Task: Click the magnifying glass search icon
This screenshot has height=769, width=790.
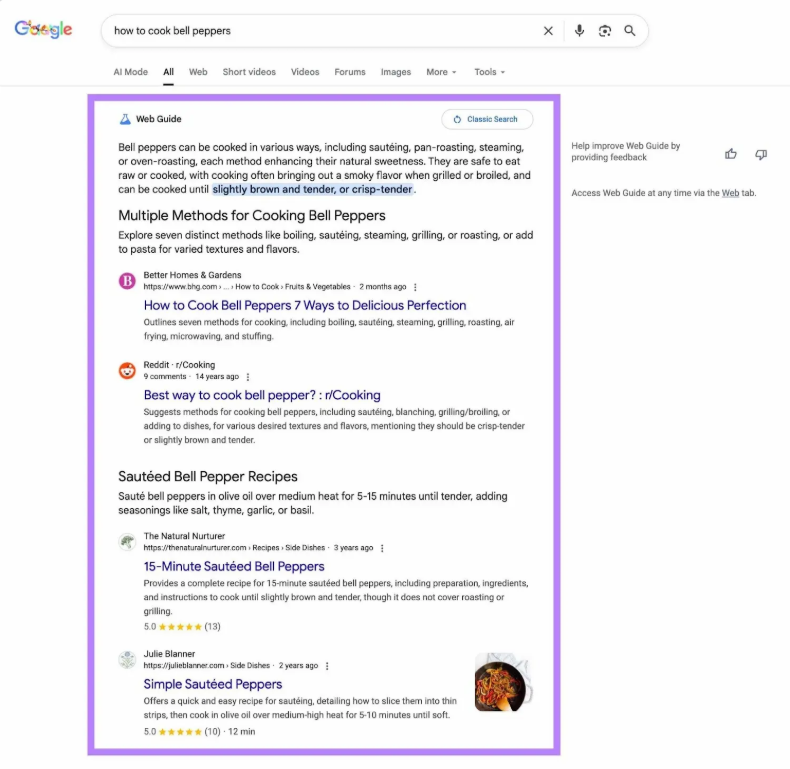Action: (630, 31)
